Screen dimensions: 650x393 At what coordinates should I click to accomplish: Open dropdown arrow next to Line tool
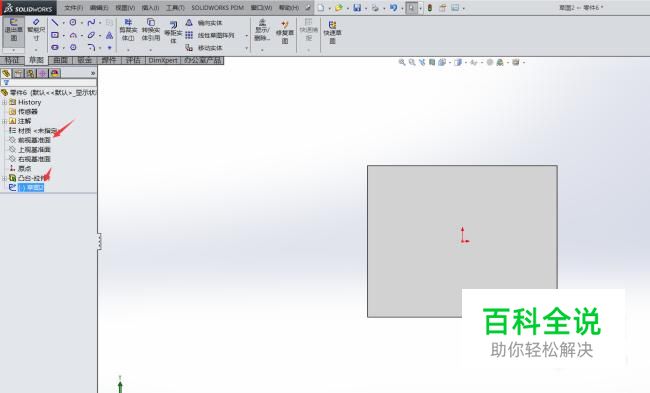[x=63, y=23]
